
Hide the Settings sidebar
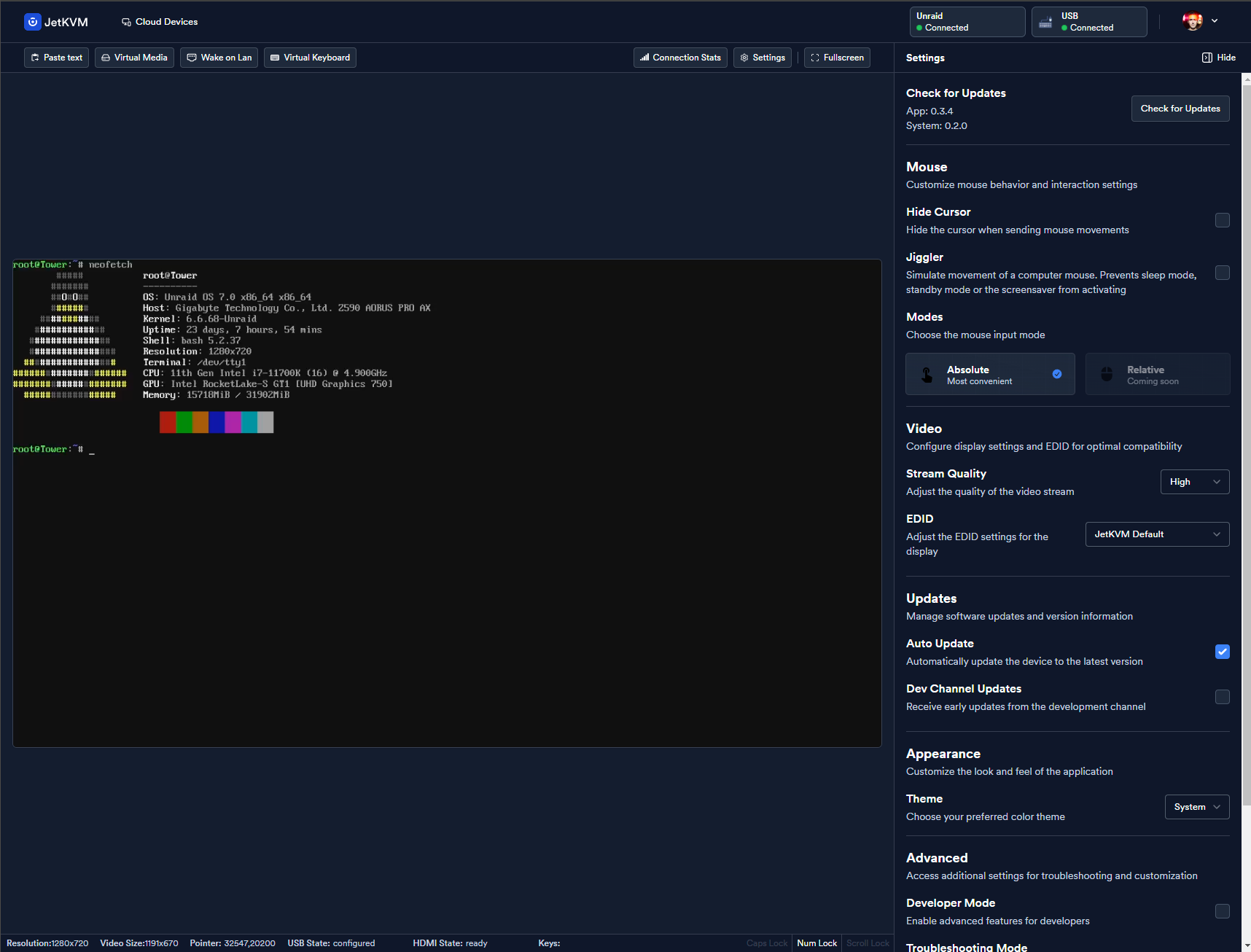[1218, 58]
